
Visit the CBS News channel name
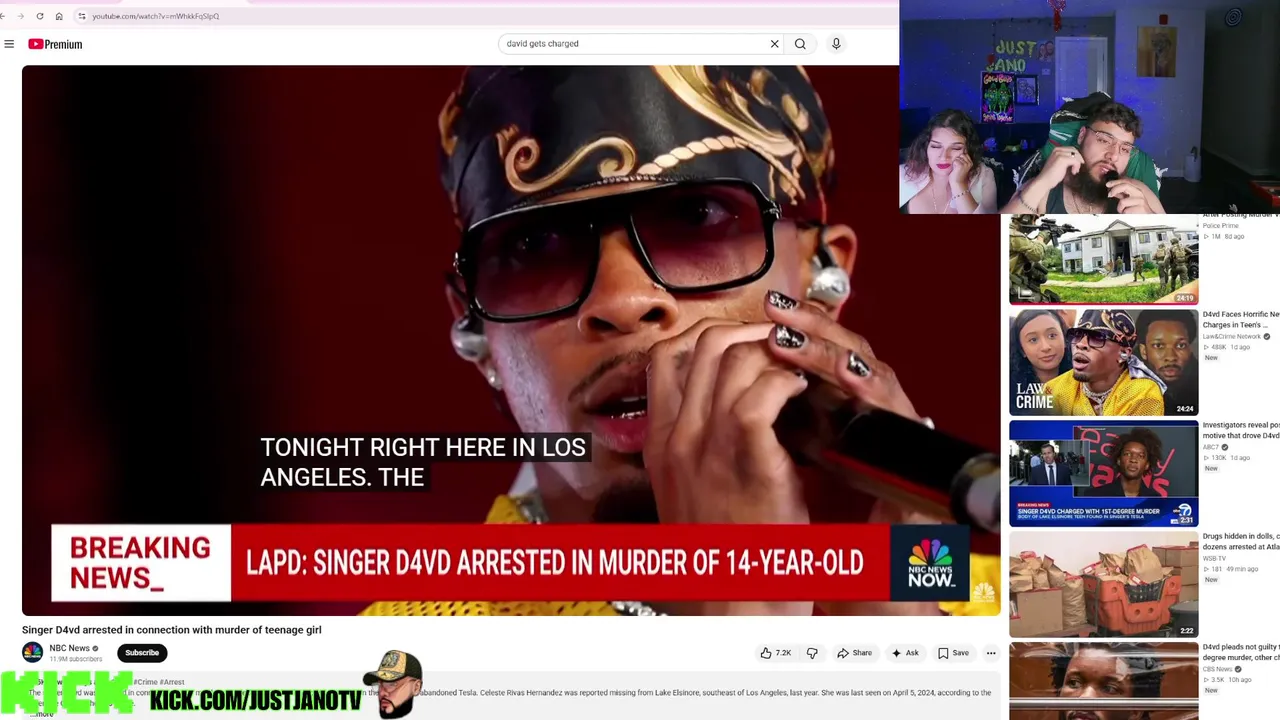1217,670
